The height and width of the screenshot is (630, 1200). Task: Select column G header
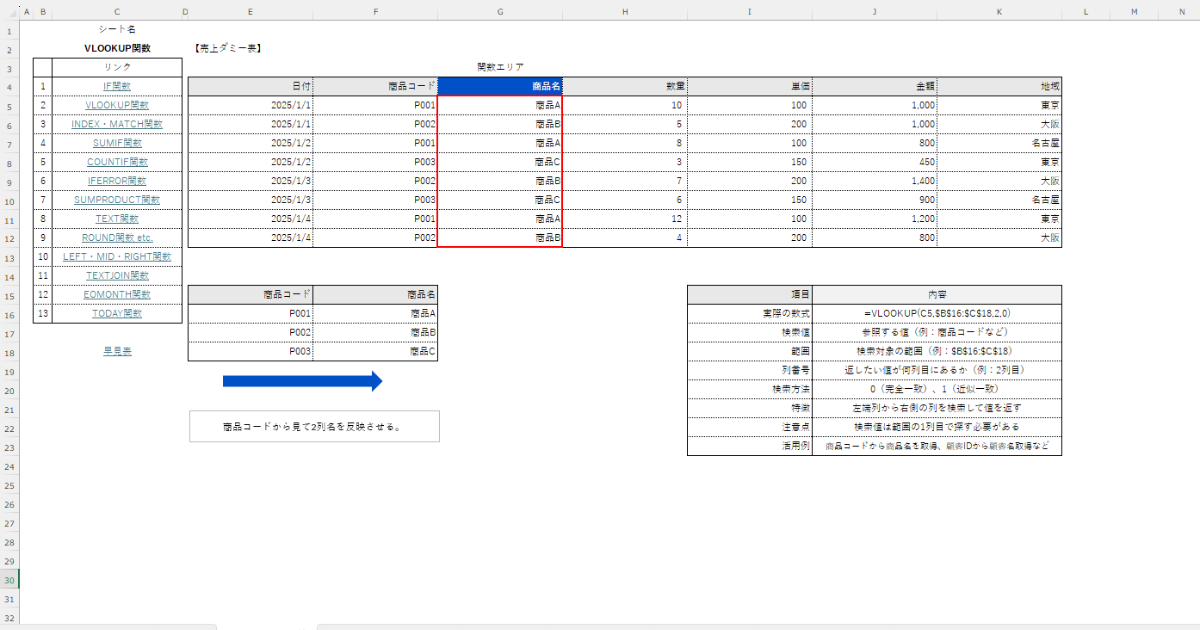(x=499, y=12)
